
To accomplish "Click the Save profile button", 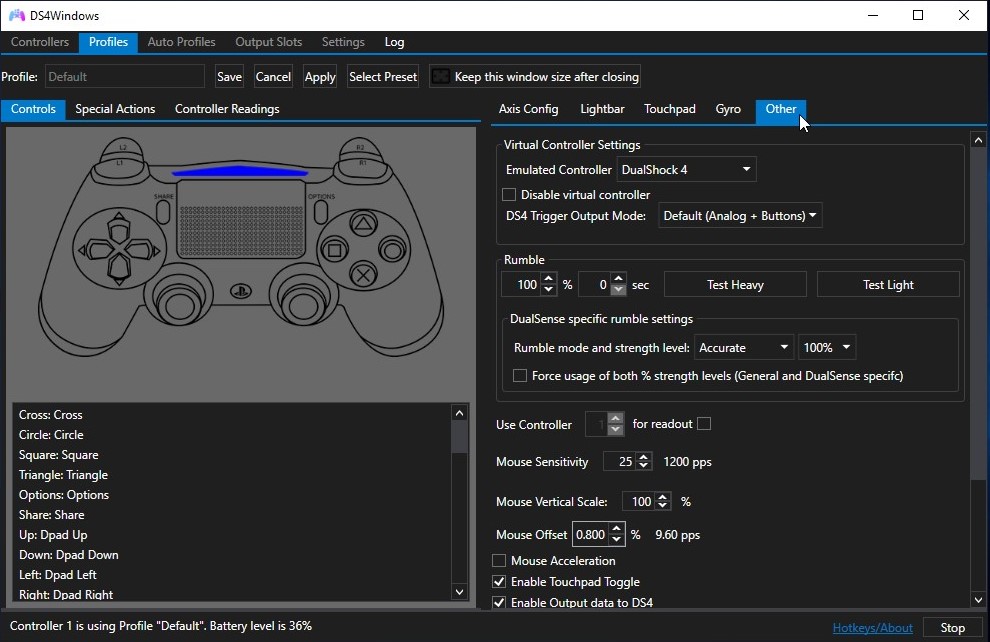I will coord(229,76).
